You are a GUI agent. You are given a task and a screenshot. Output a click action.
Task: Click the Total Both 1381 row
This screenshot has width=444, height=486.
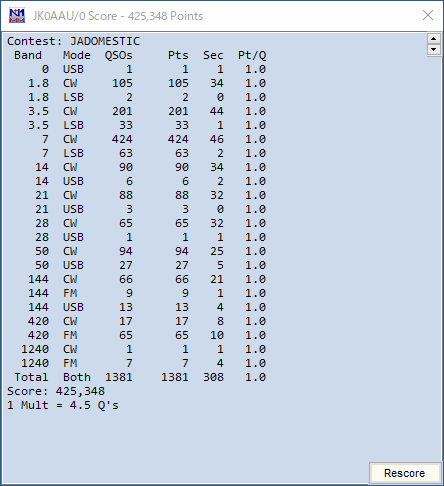click(x=137, y=377)
